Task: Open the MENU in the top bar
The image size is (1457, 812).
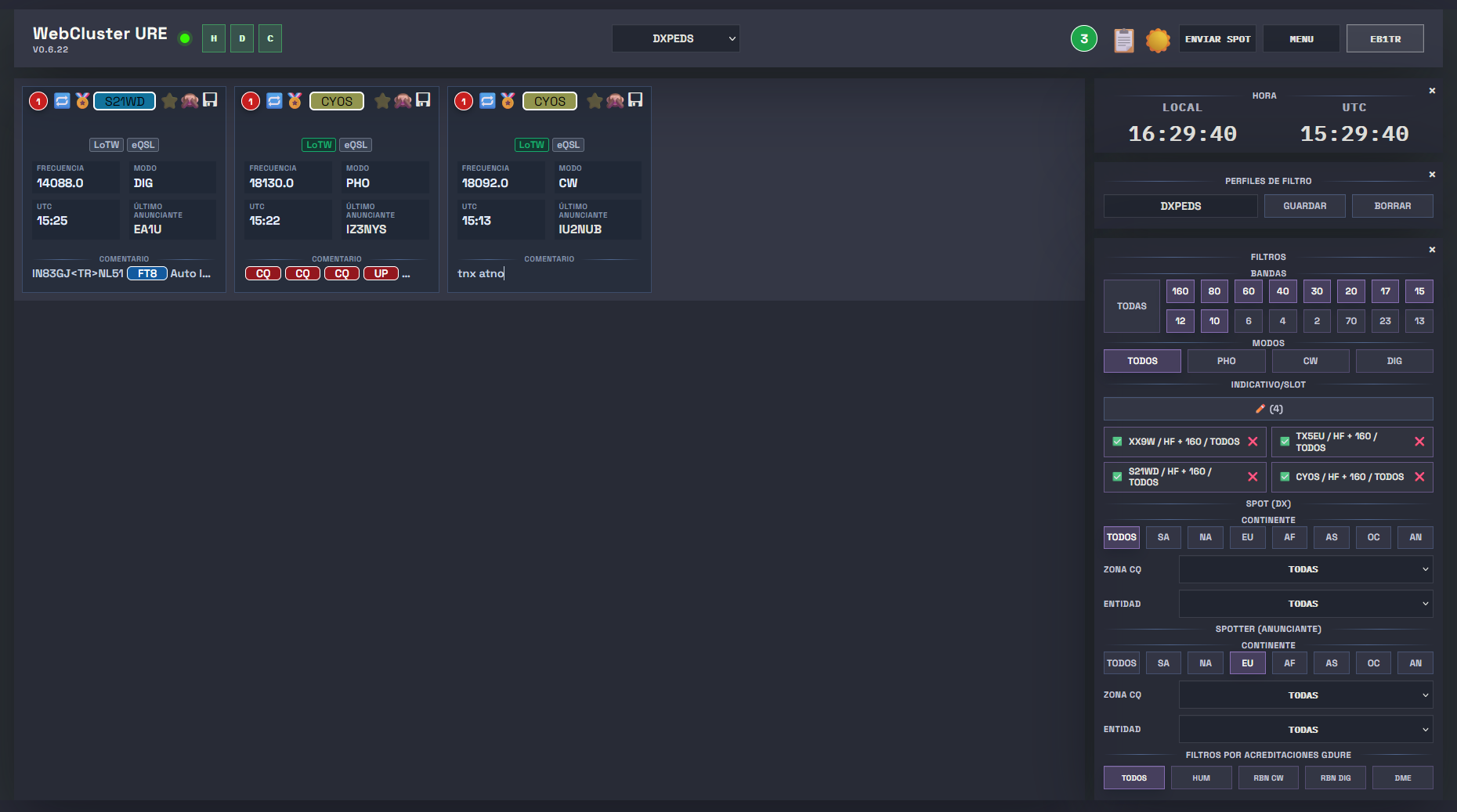Action: (x=1301, y=38)
